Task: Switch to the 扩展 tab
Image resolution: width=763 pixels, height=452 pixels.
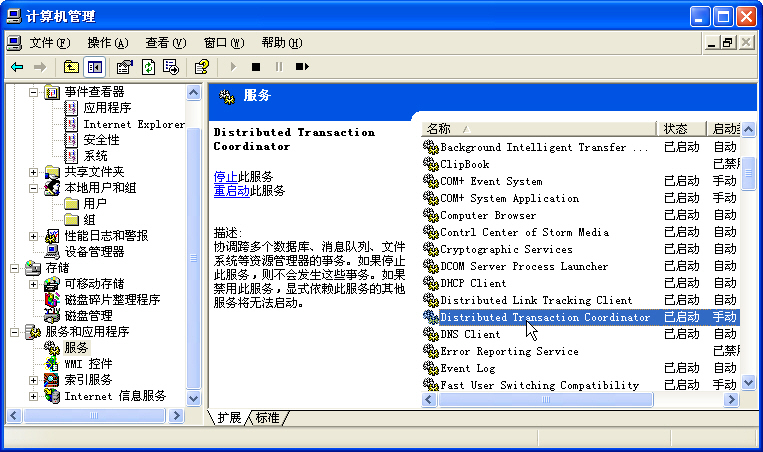Action: click(229, 417)
